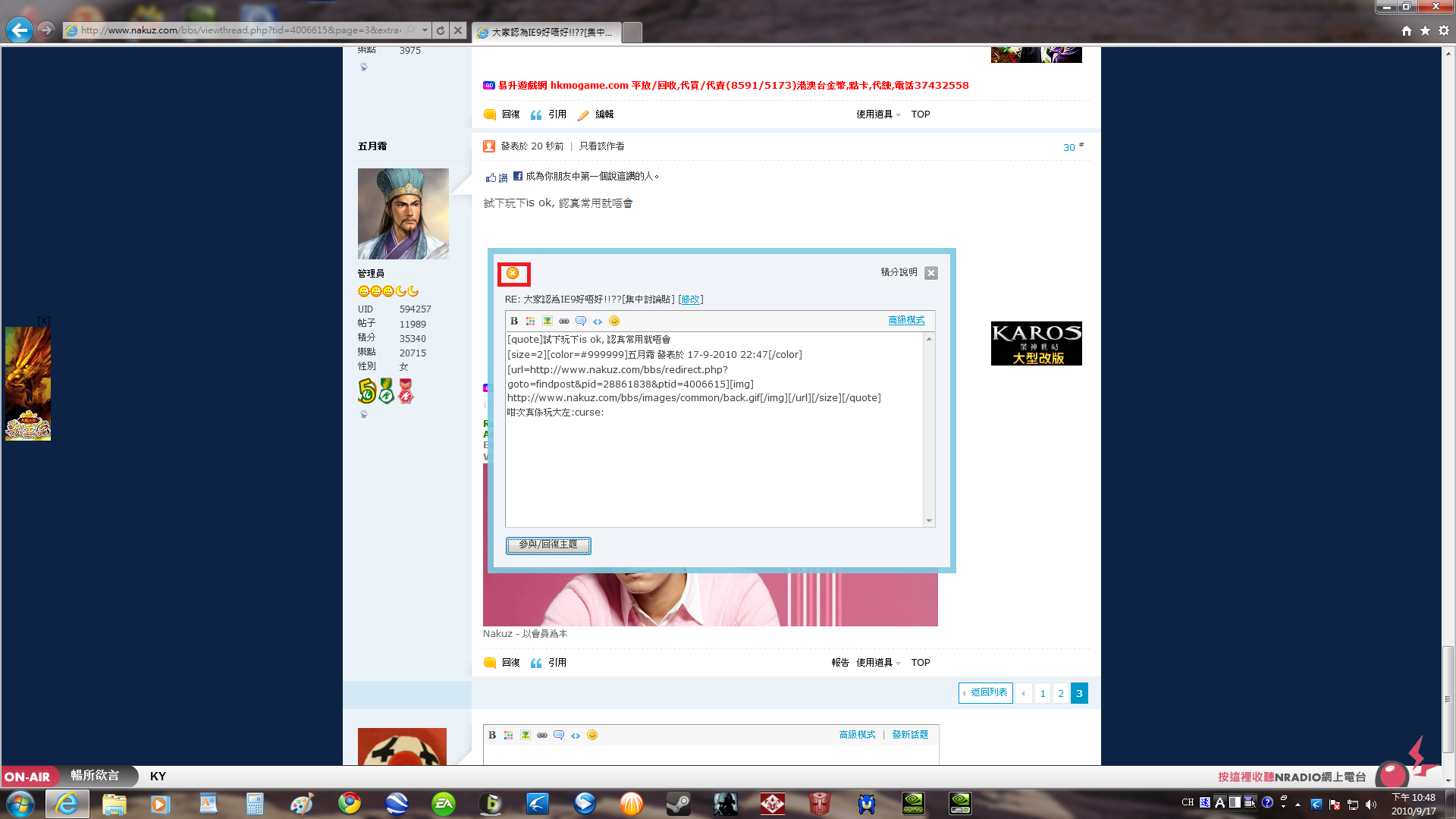The height and width of the screenshot is (819, 1456).
Task: Click Bold icon in bottom quick reply editor
Action: click(492, 735)
